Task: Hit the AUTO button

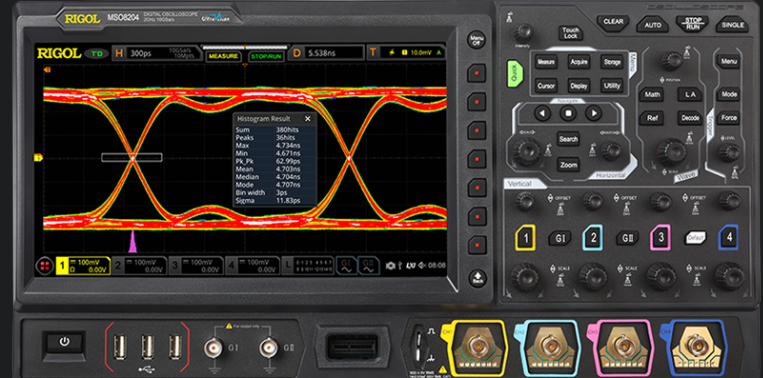Action: click(x=653, y=24)
